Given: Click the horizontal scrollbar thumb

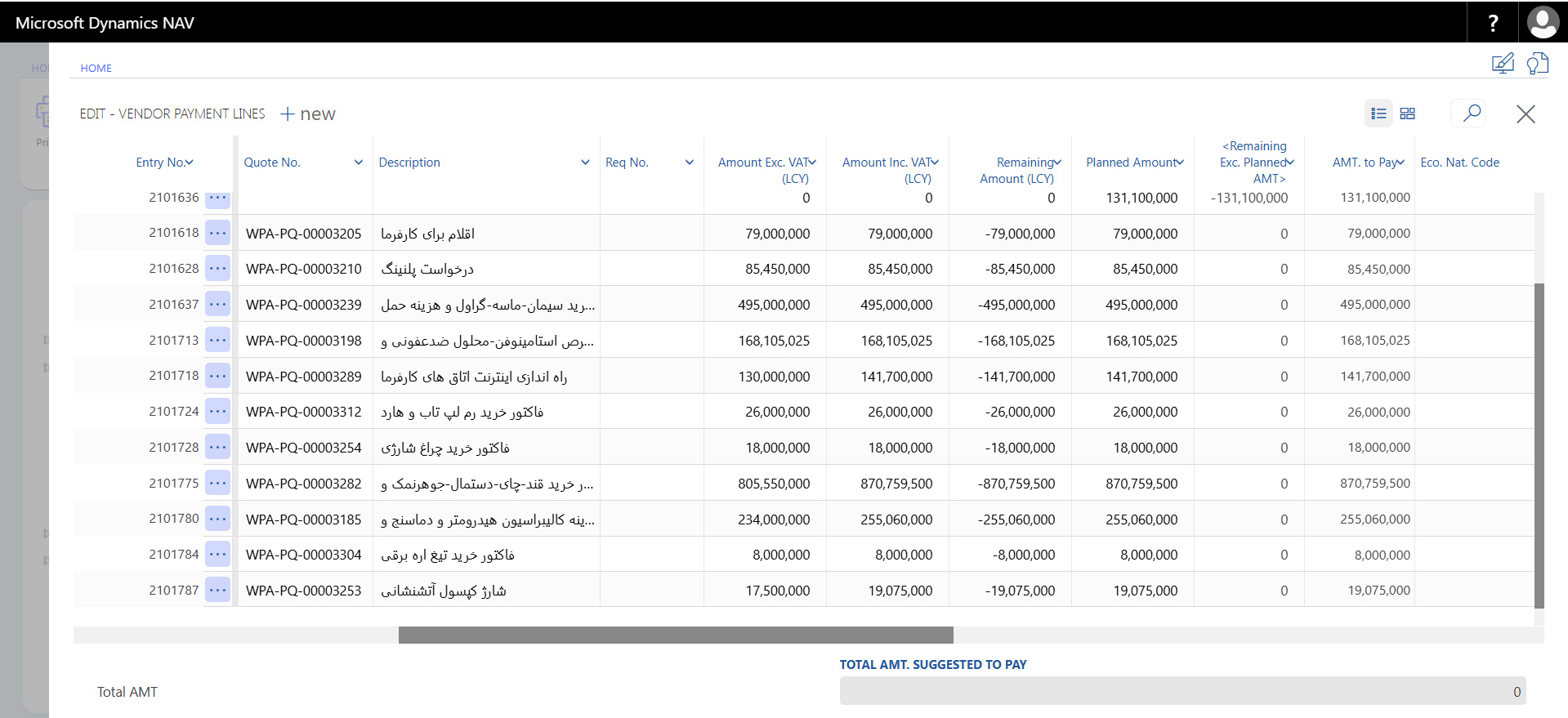Looking at the screenshot, I should click(x=676, y=635).
